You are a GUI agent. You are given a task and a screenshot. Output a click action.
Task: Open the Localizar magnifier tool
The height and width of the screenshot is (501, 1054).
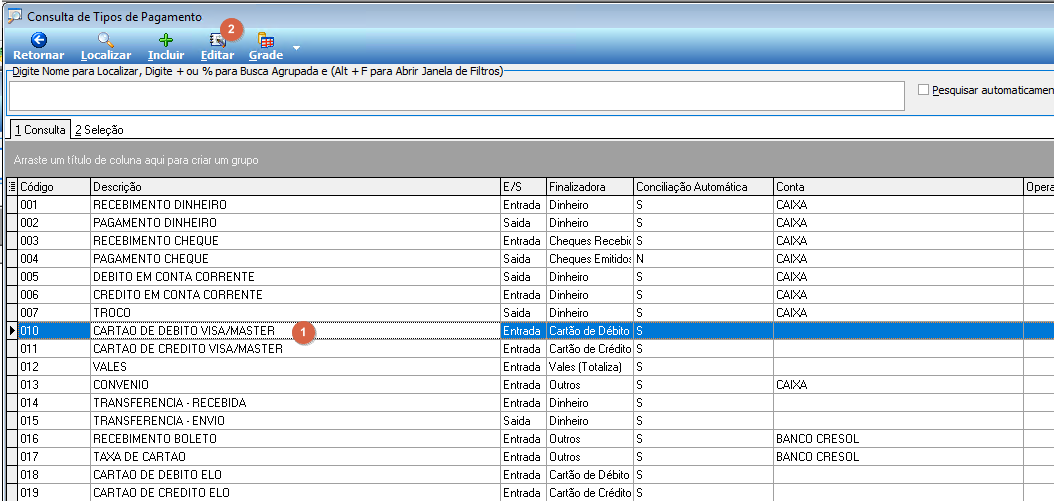(x=106, y=40)
